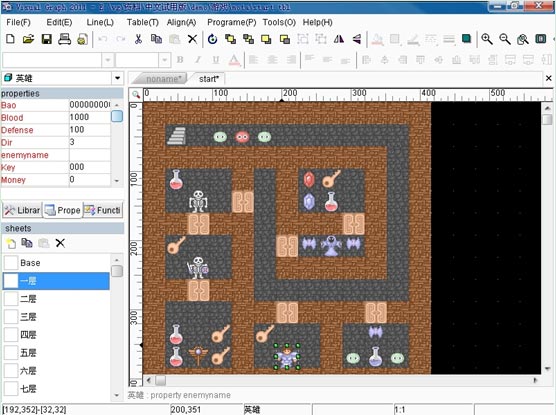Click the Print icon
Viewport: 556px width, 415px height.
[x=64, y=39]
